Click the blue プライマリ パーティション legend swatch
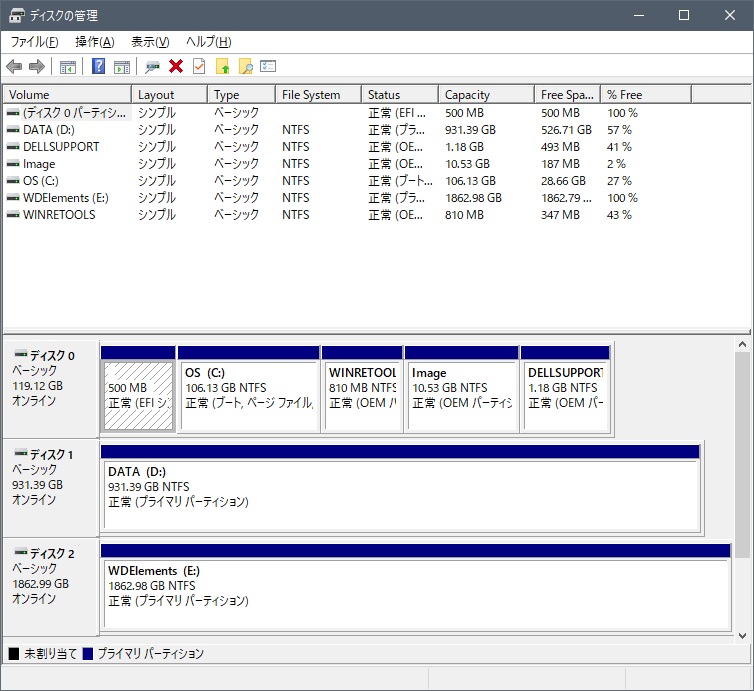The width and height of the screenshot is (754, 691). (x=88, y=654)
